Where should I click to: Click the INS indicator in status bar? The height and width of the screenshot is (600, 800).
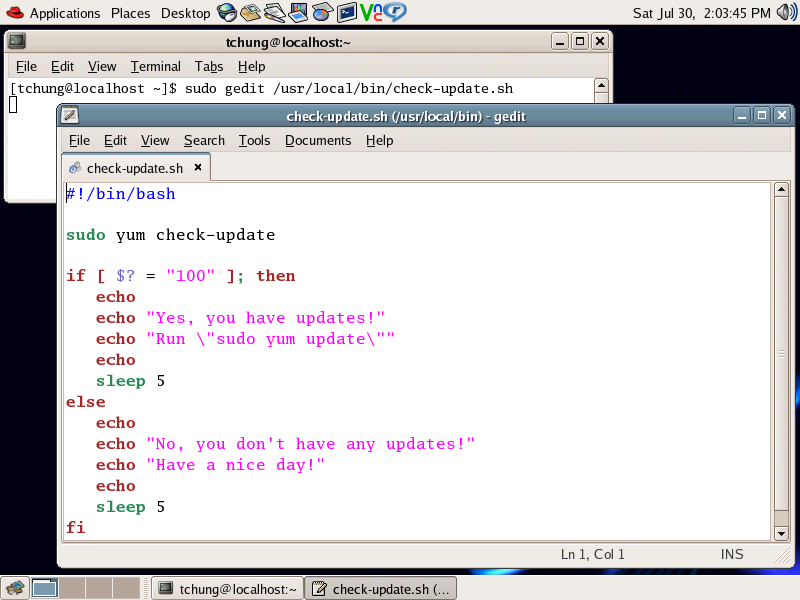click(x=732, y=555)
